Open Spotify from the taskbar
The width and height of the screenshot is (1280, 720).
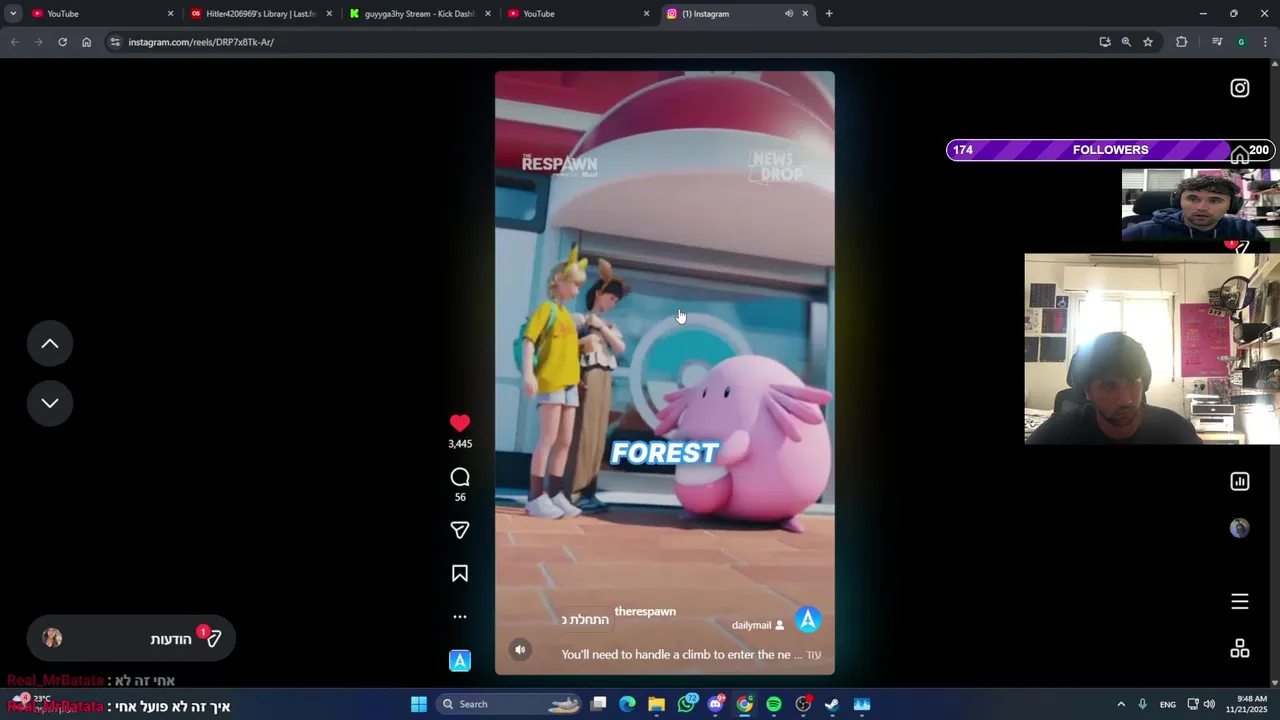coord(774,704)
